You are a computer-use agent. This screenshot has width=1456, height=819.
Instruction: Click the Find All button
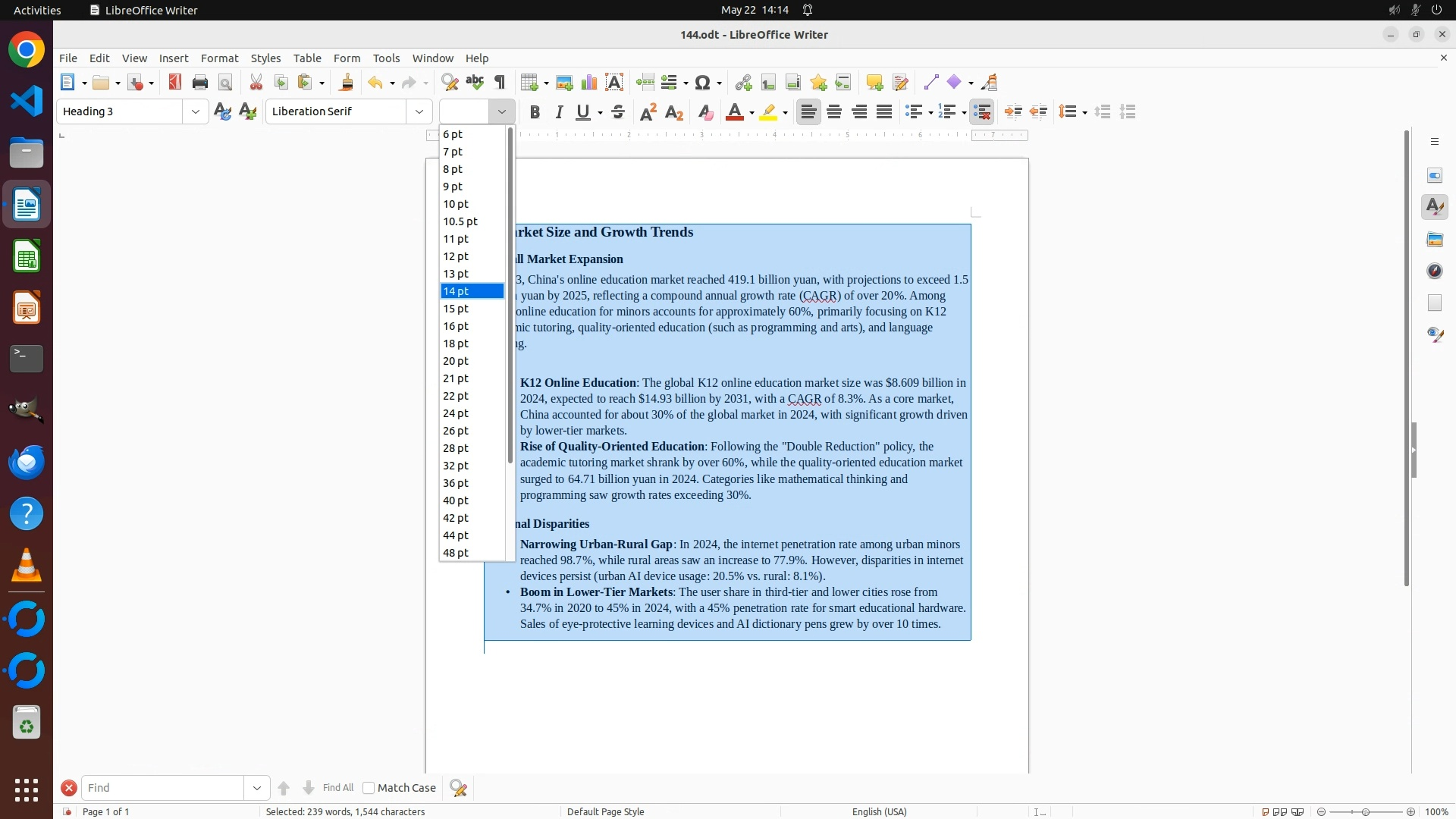[338, 788]
